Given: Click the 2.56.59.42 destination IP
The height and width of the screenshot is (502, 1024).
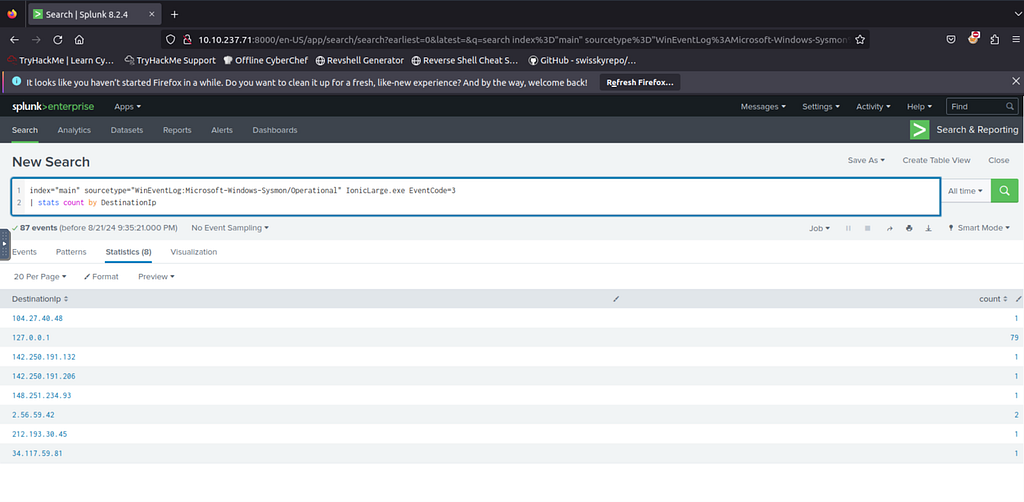Looking at the screenshot, I should [33, 415].
